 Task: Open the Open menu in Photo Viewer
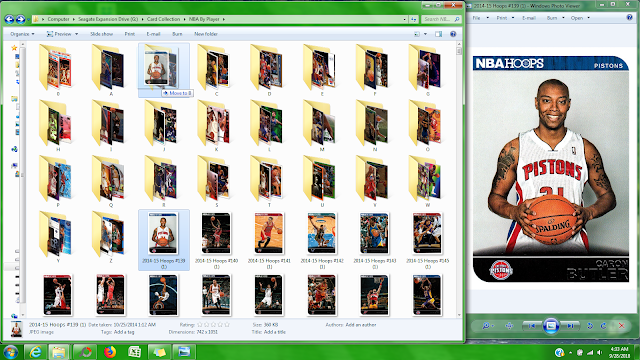[x=577, y=18]
